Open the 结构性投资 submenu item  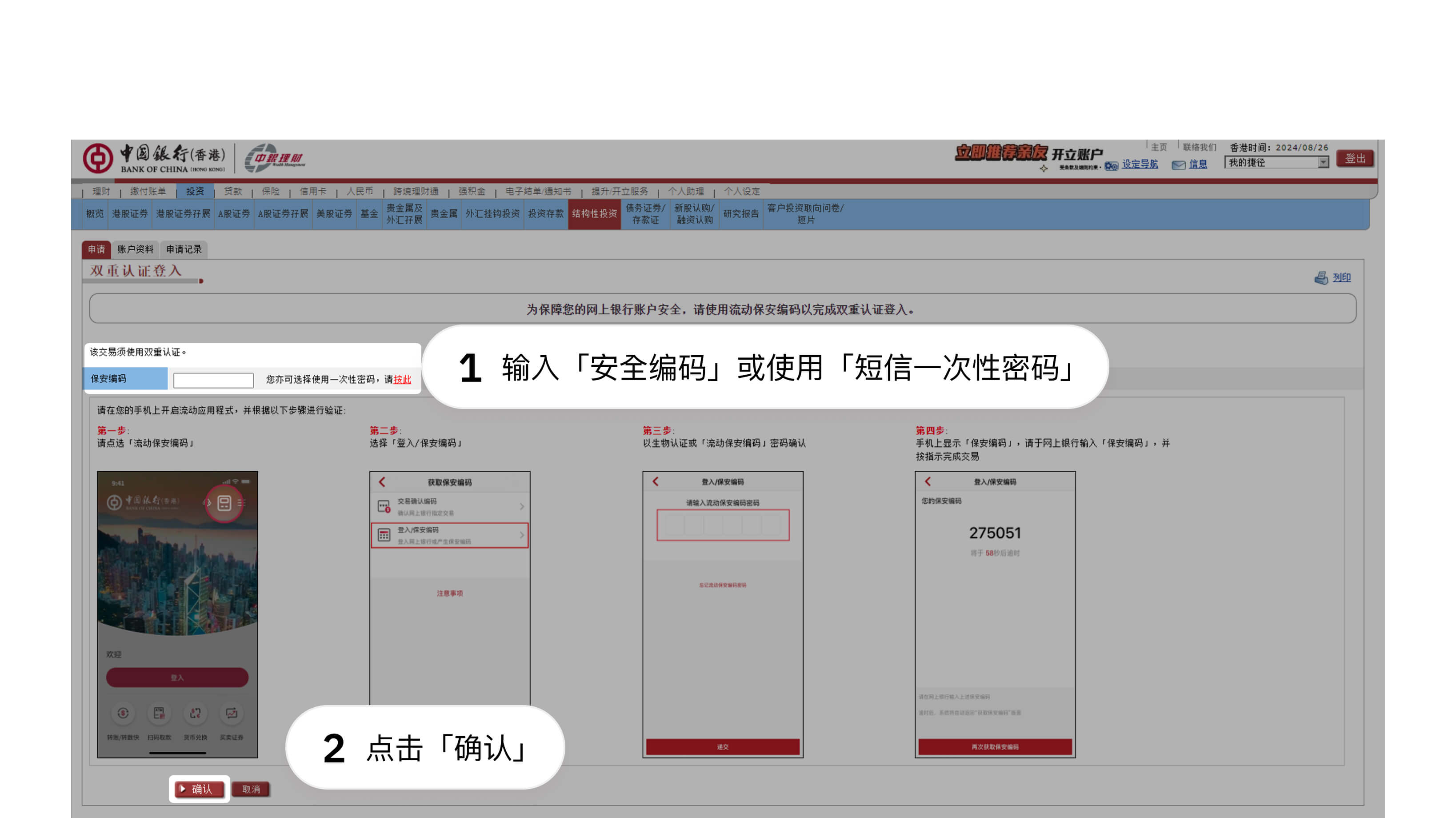point(595,214)
